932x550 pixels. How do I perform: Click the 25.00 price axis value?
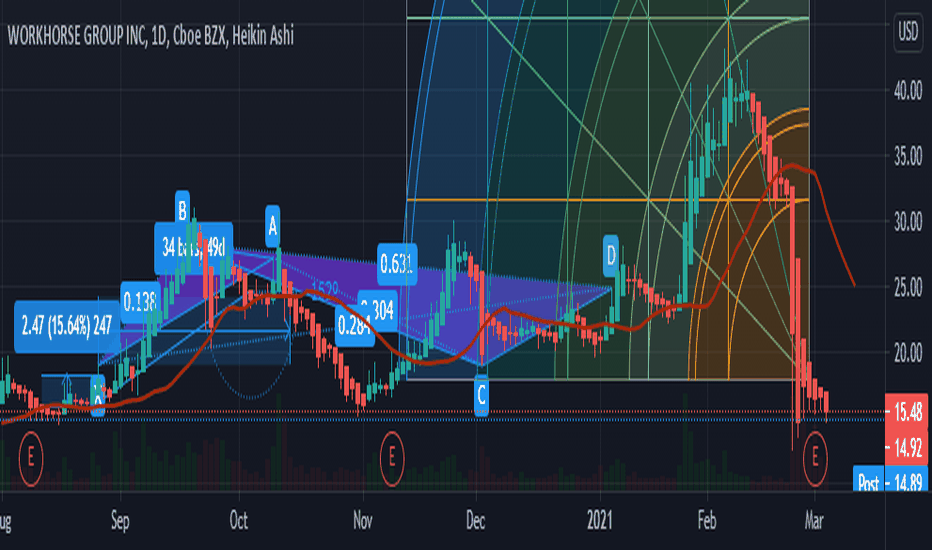tap(908, 288)
